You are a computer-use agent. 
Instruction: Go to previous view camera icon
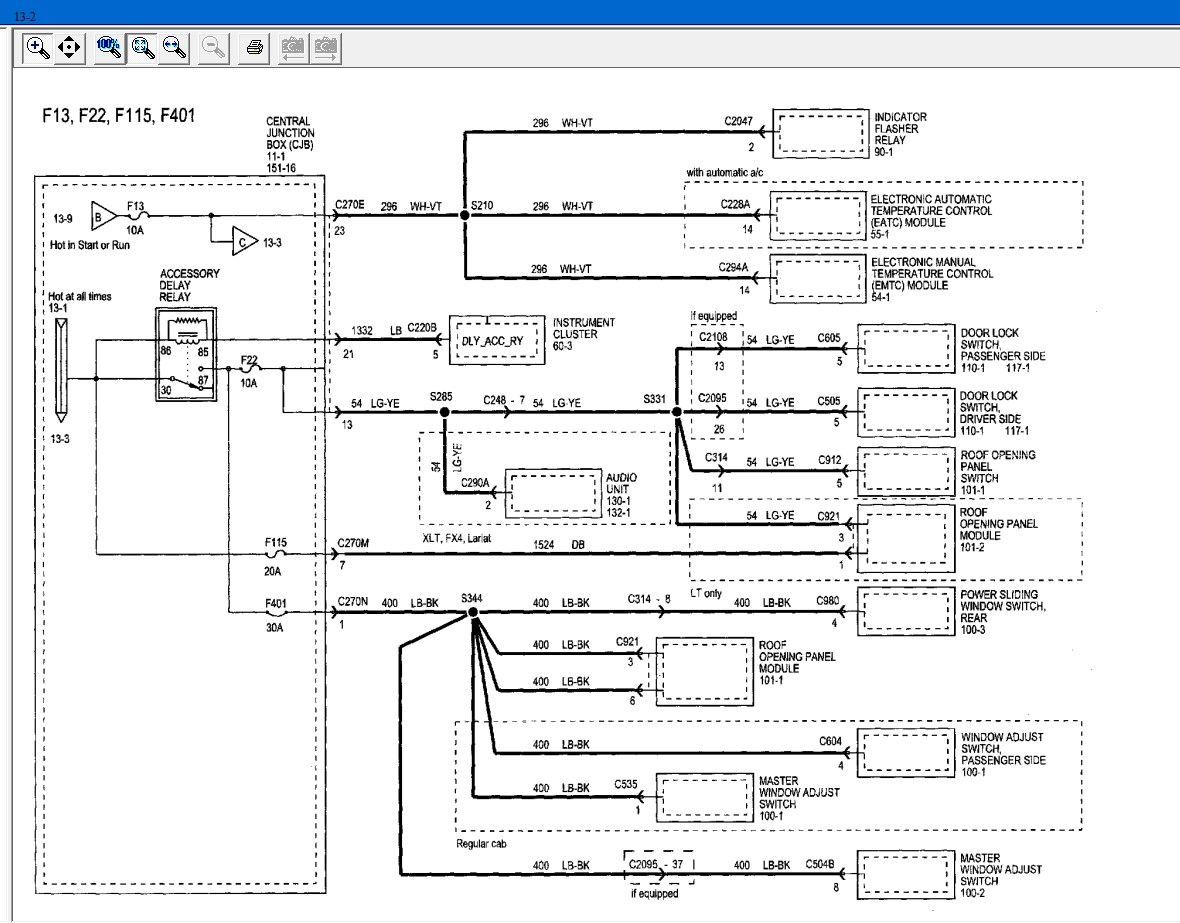pyautogui.click(x=292, y=47)
